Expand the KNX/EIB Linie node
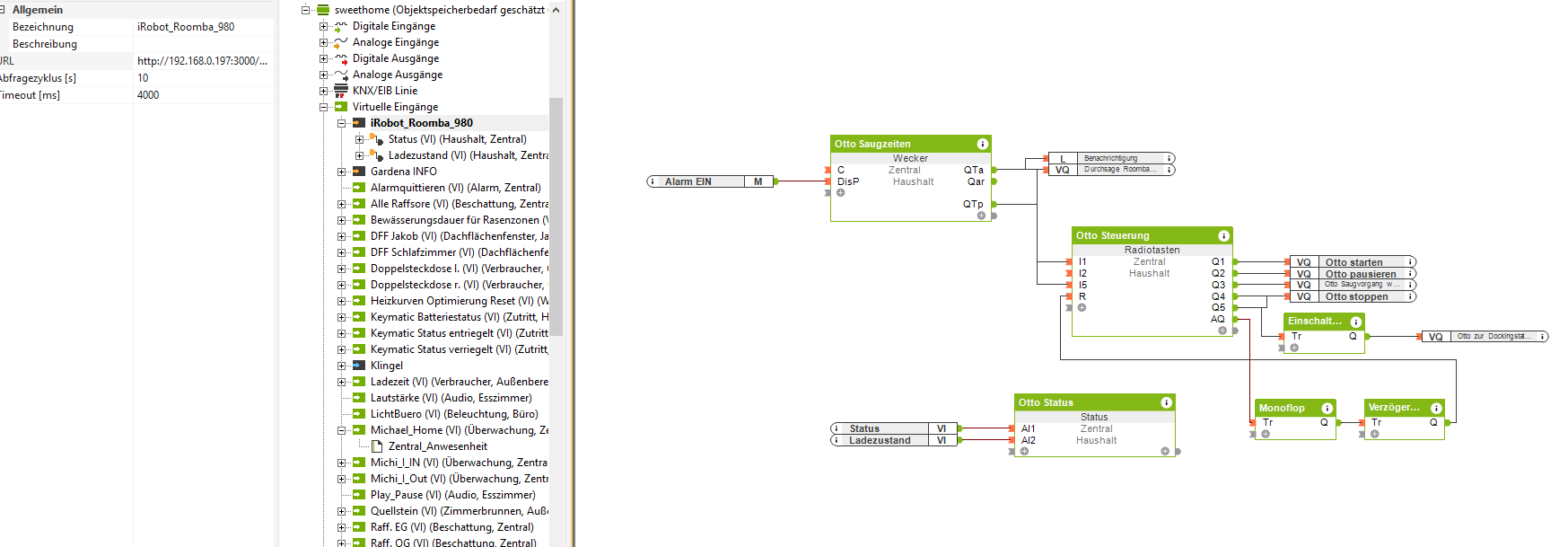Image resolution: width=1568 pixels, height=547 pixels. point(323,91)
